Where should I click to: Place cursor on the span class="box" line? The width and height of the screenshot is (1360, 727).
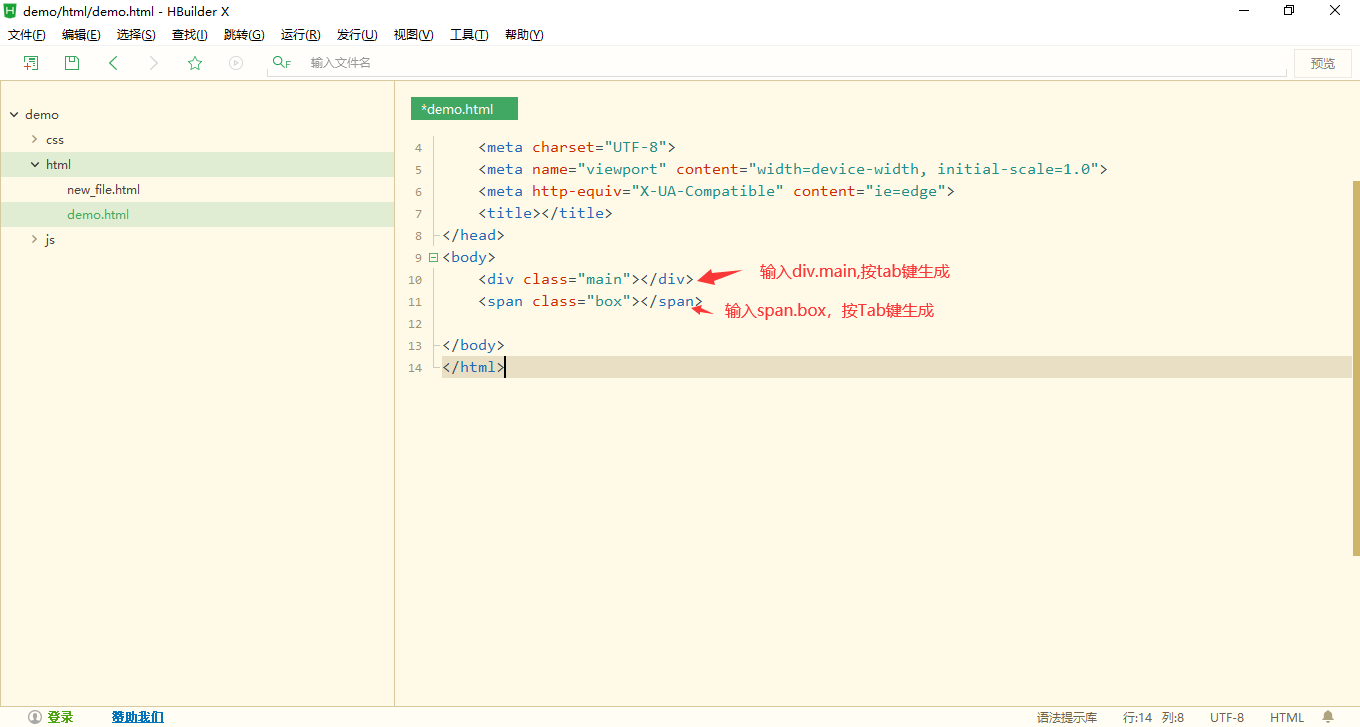[x=590, y=301]
